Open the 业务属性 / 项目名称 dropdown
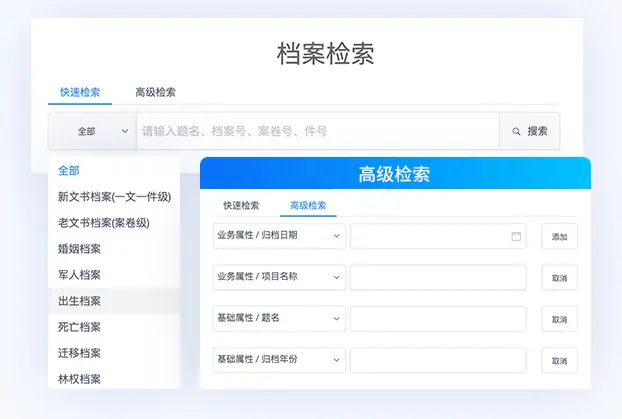The image size is (622, 419). pyautogui.click(x=279, y=277)
